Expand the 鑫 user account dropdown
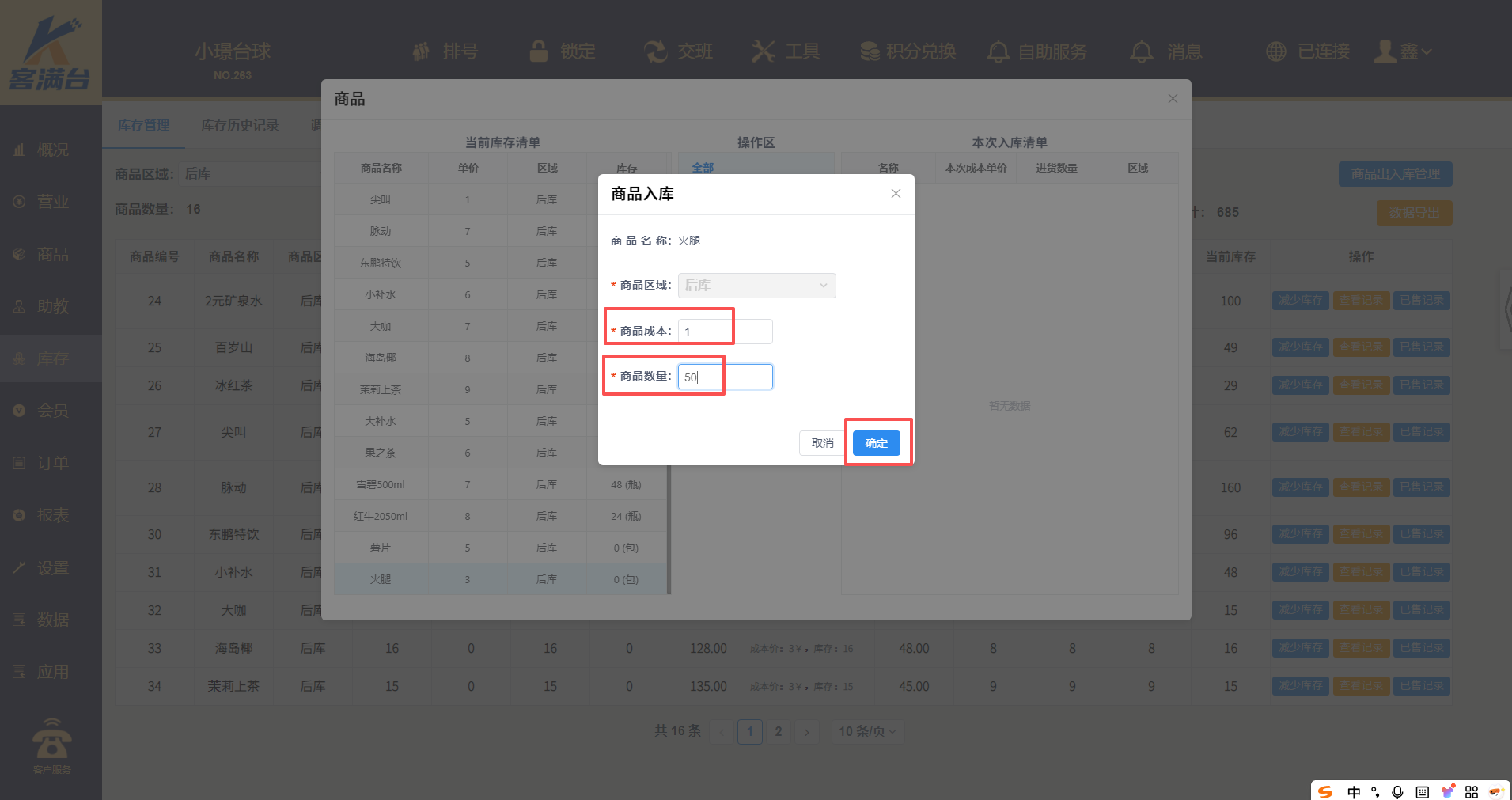 [1404, 51]
